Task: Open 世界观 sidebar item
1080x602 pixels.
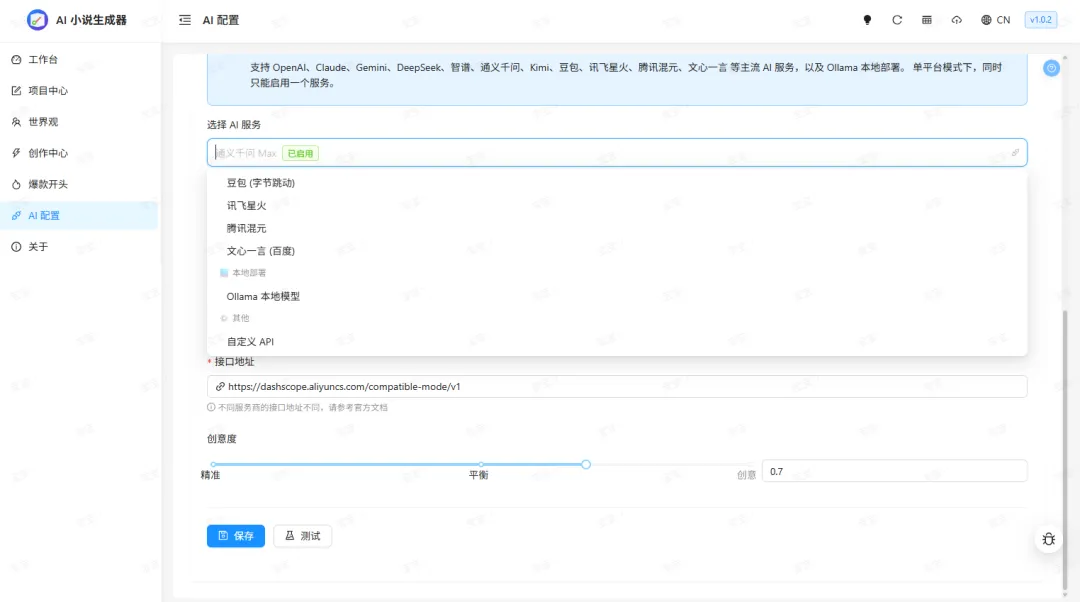Action: 79,122
